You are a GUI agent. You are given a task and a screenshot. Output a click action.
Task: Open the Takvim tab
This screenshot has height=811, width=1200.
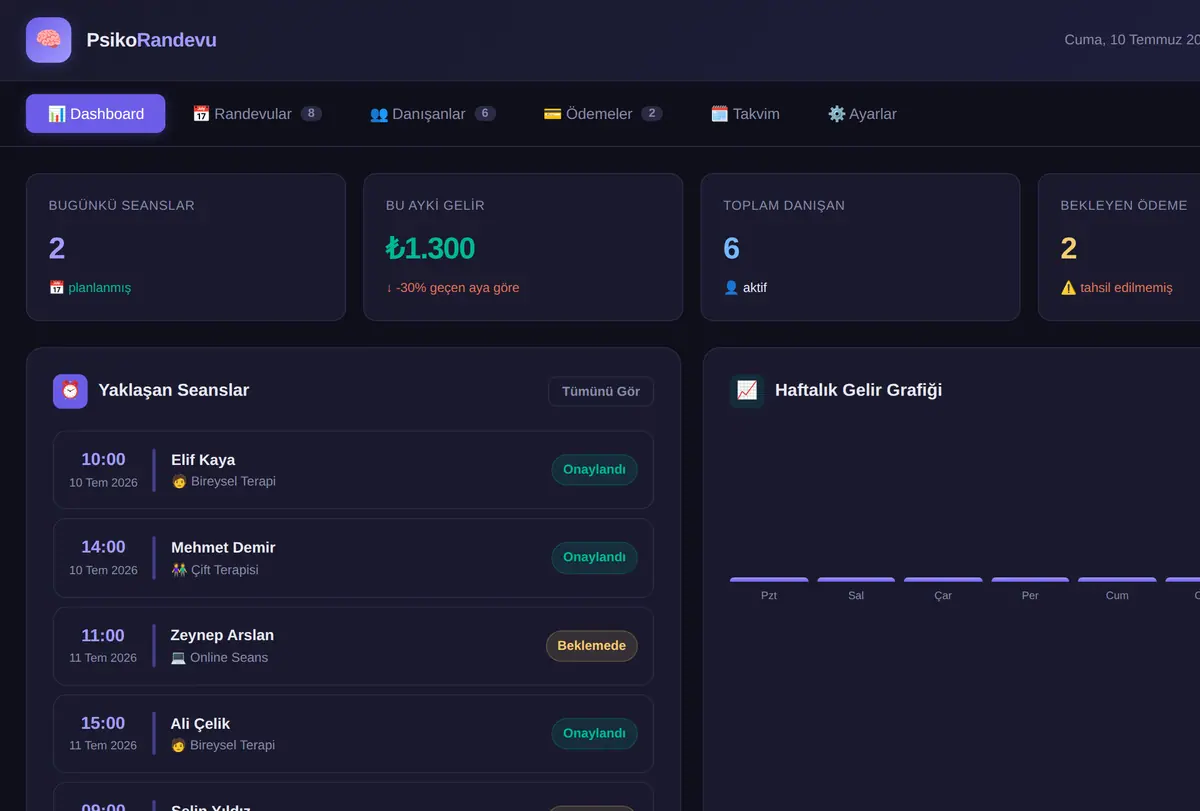pos(745,114)
